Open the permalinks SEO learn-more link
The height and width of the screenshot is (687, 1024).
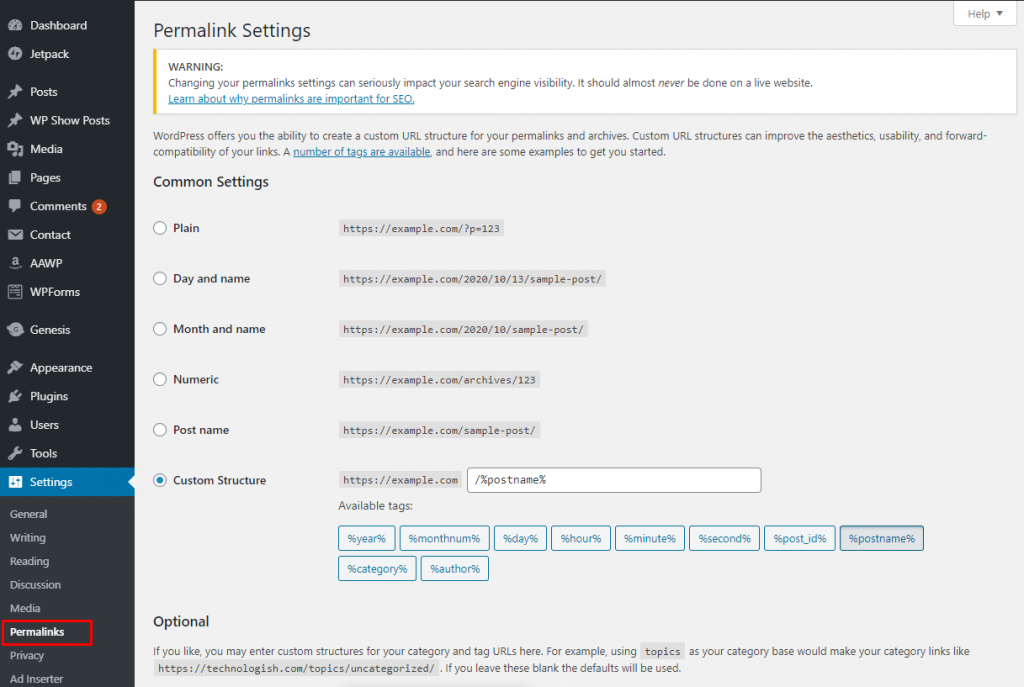click(291, 99)
